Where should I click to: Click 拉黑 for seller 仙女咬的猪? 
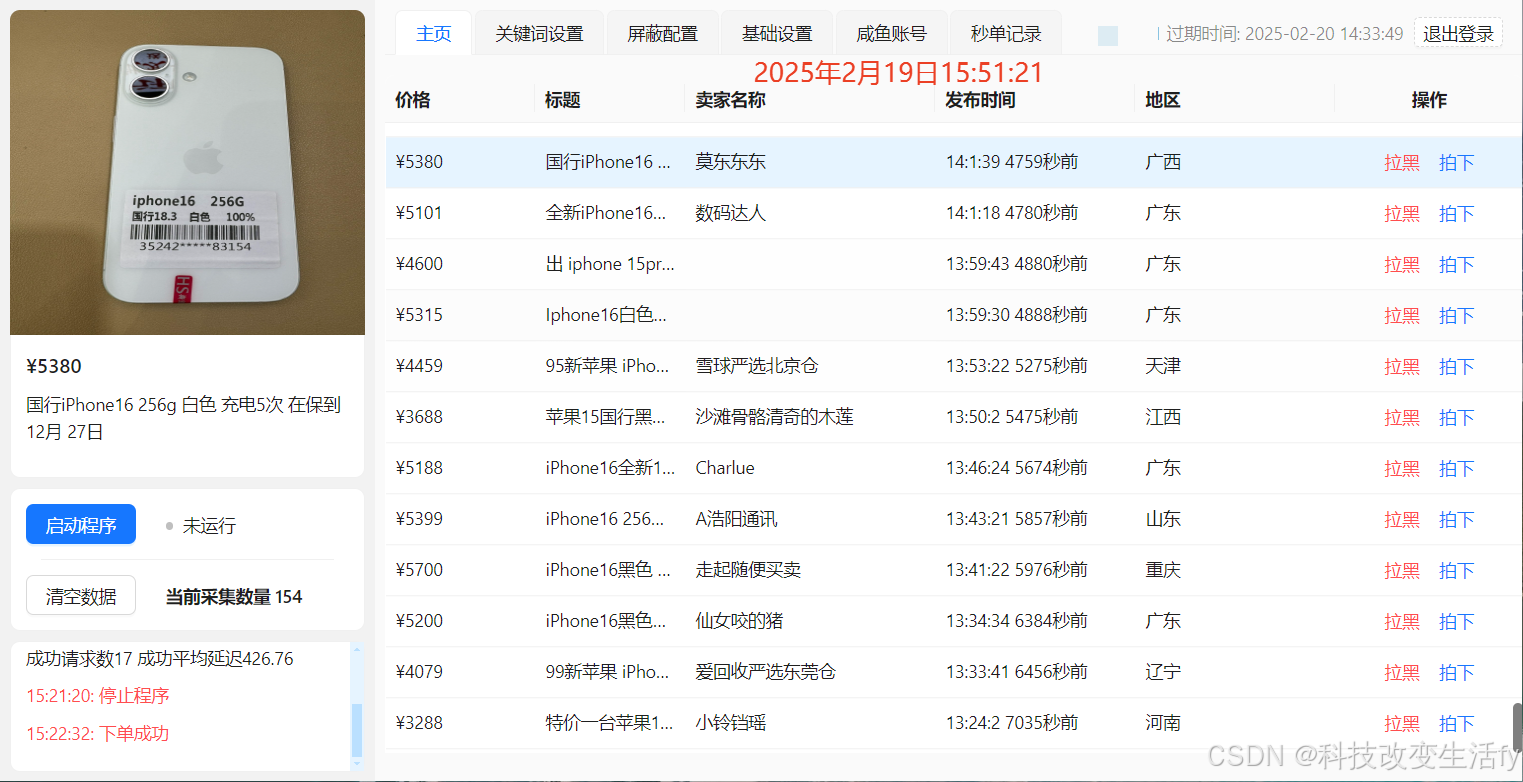pyautogui.click(x=1402, y=621)
